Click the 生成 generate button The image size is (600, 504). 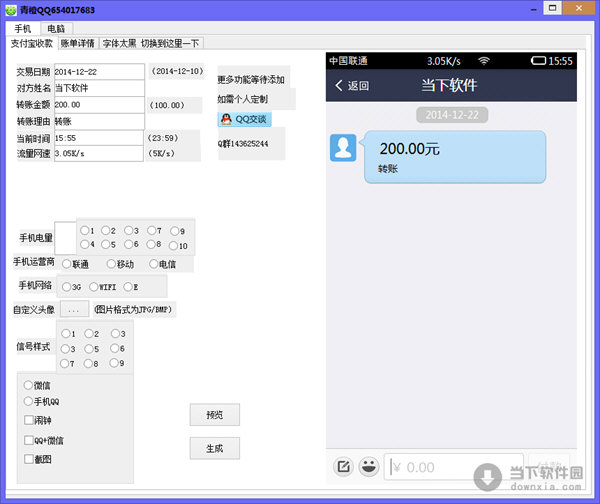[x=215, y=448]
